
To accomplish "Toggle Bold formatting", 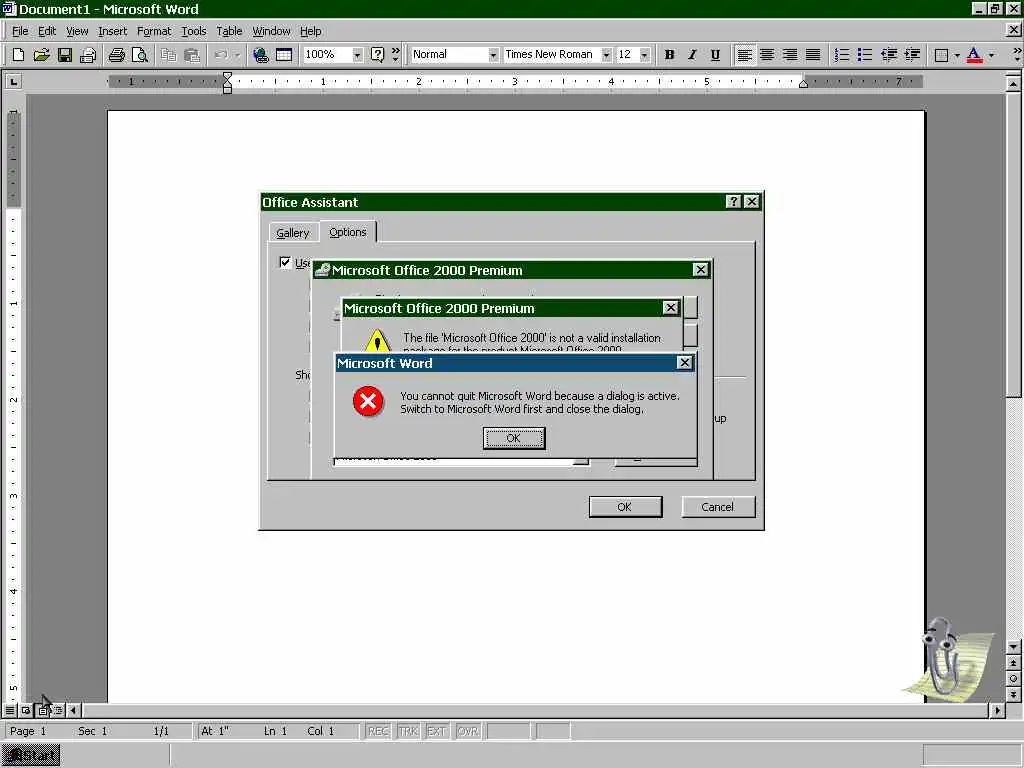I will click(x=669, y=55).
